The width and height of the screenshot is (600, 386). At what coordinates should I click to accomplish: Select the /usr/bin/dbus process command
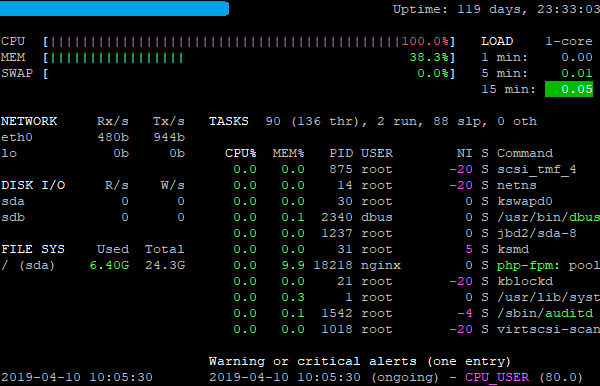(x=548, y=217)
